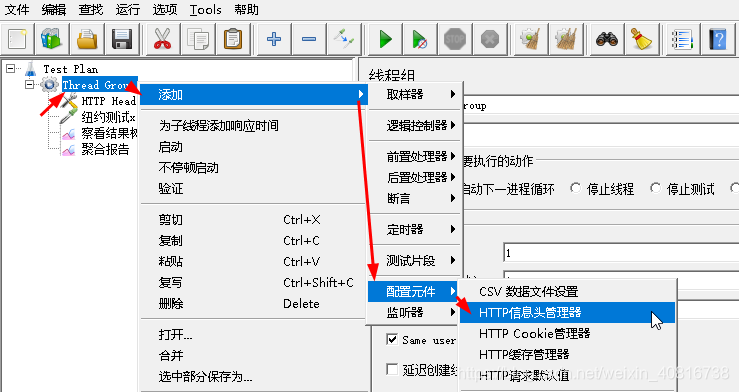Viewport: 739px width, 392px height.
Task: Click the Paste clipboard icon
Action: point(232,39)
